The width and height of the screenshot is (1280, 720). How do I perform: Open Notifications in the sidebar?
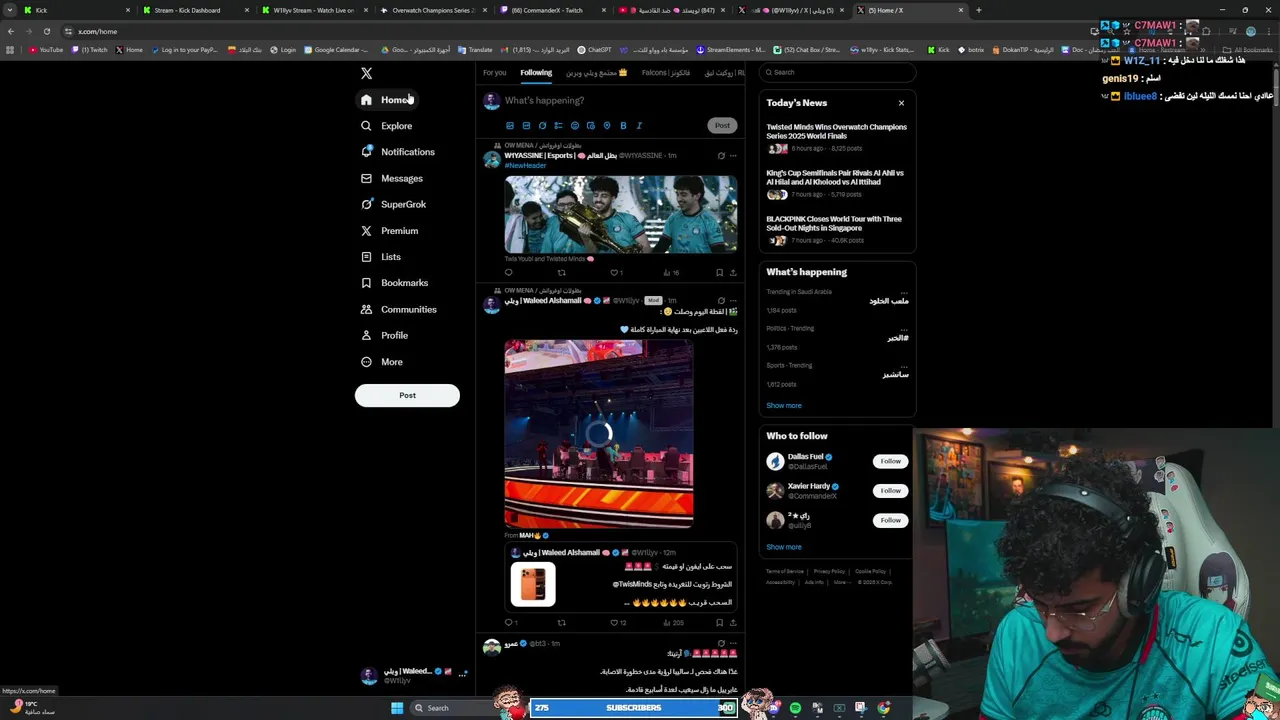pos(398,152)
